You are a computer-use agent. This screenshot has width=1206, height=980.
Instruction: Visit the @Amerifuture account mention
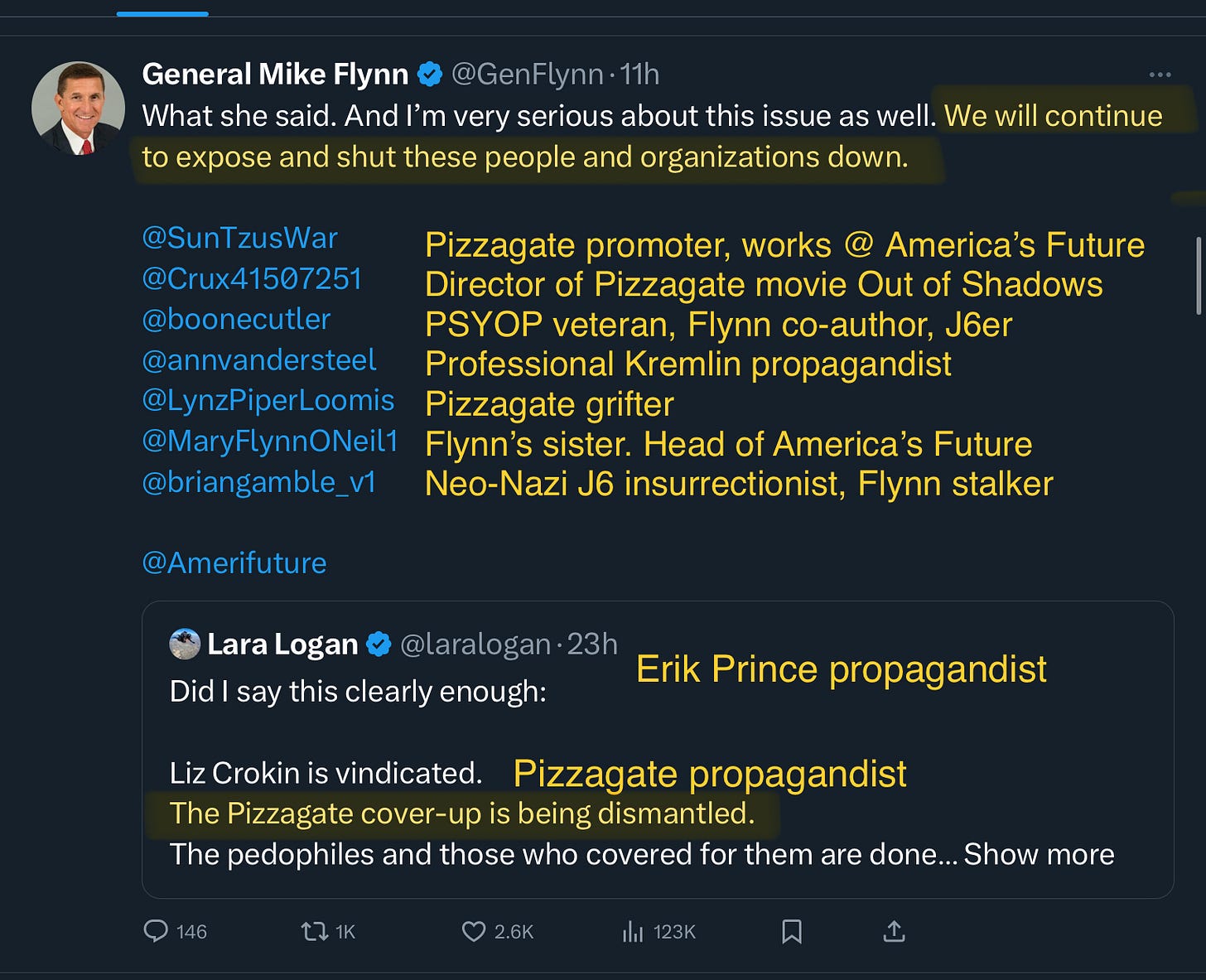pos(234,563)
